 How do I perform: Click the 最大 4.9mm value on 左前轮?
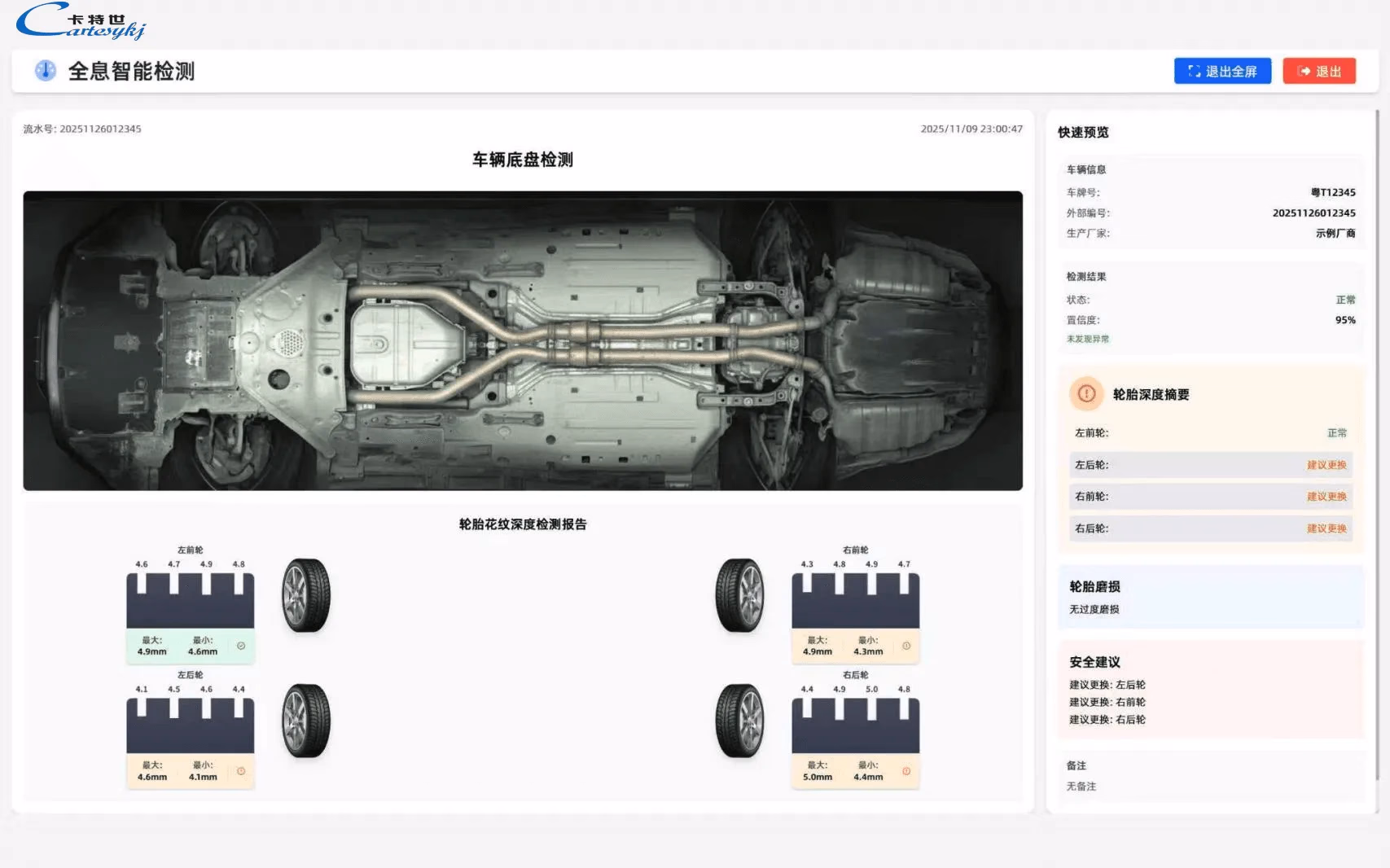point(152,651)
